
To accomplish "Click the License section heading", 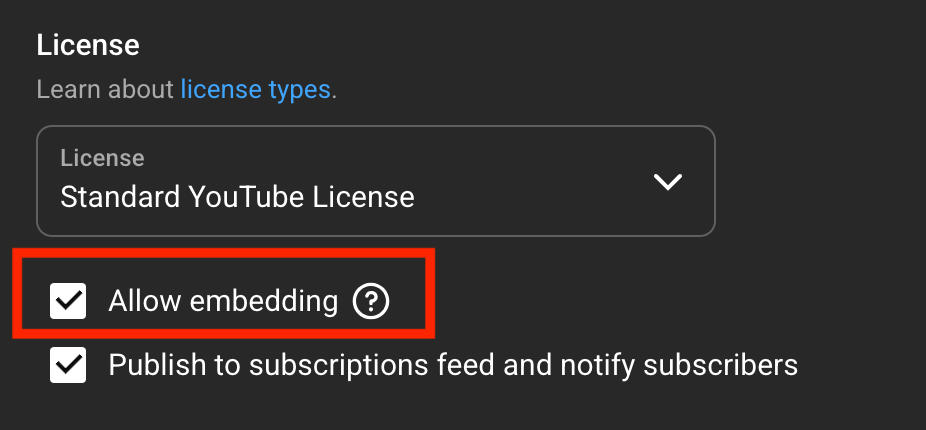I will click(x=88, y=45).
